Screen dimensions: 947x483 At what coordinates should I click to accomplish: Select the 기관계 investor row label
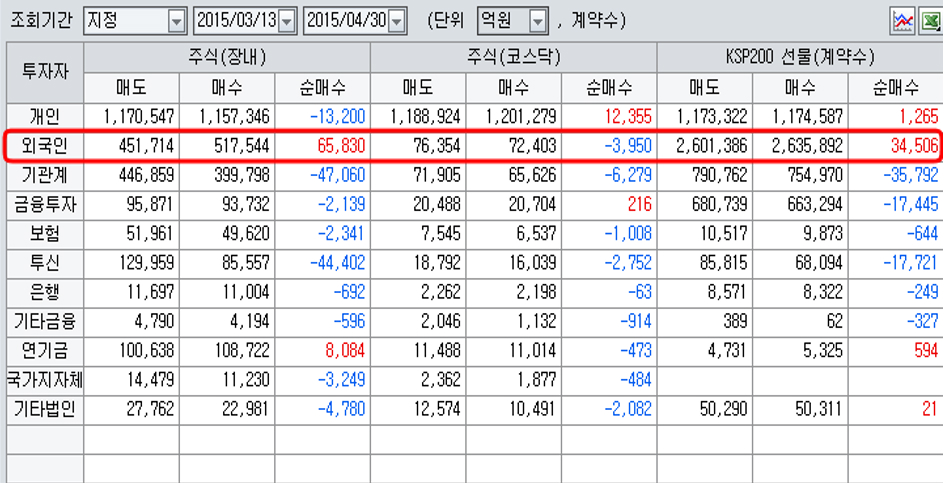44,176
